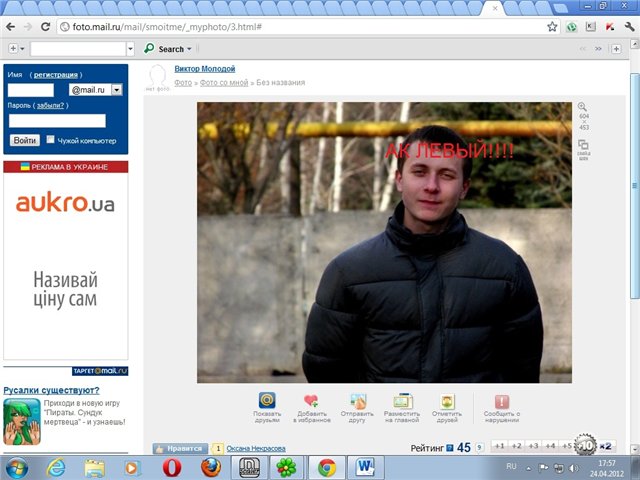Click the aukro.ua advertisement banner
The height and width of the screenshot is (480, 640).
pos(65,266)
